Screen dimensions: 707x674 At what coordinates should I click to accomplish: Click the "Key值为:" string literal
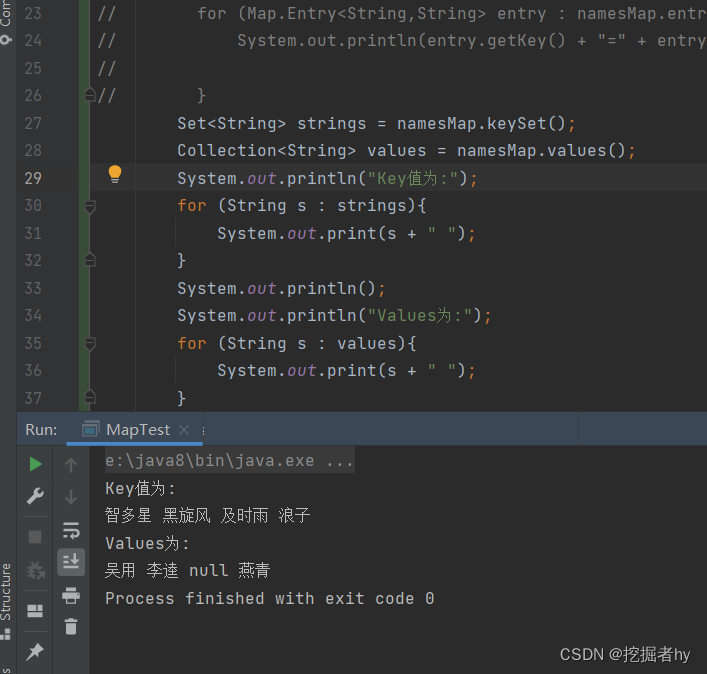(x=413, y=179)
